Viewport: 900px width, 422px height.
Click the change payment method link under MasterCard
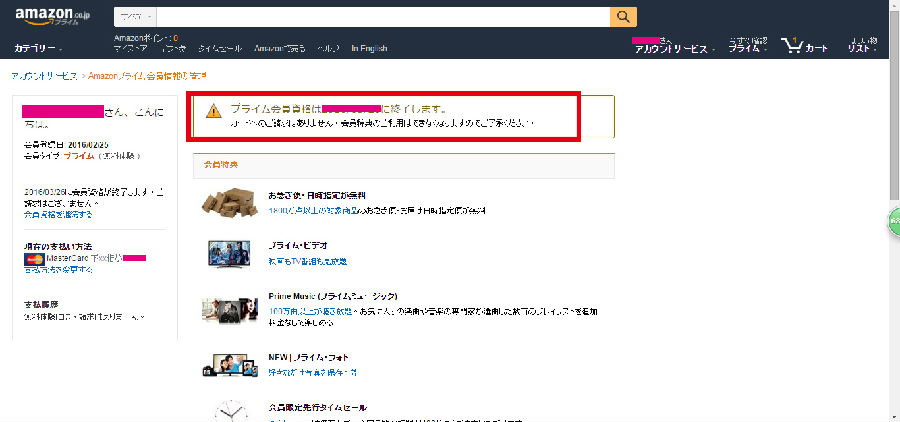click(58, 269)
